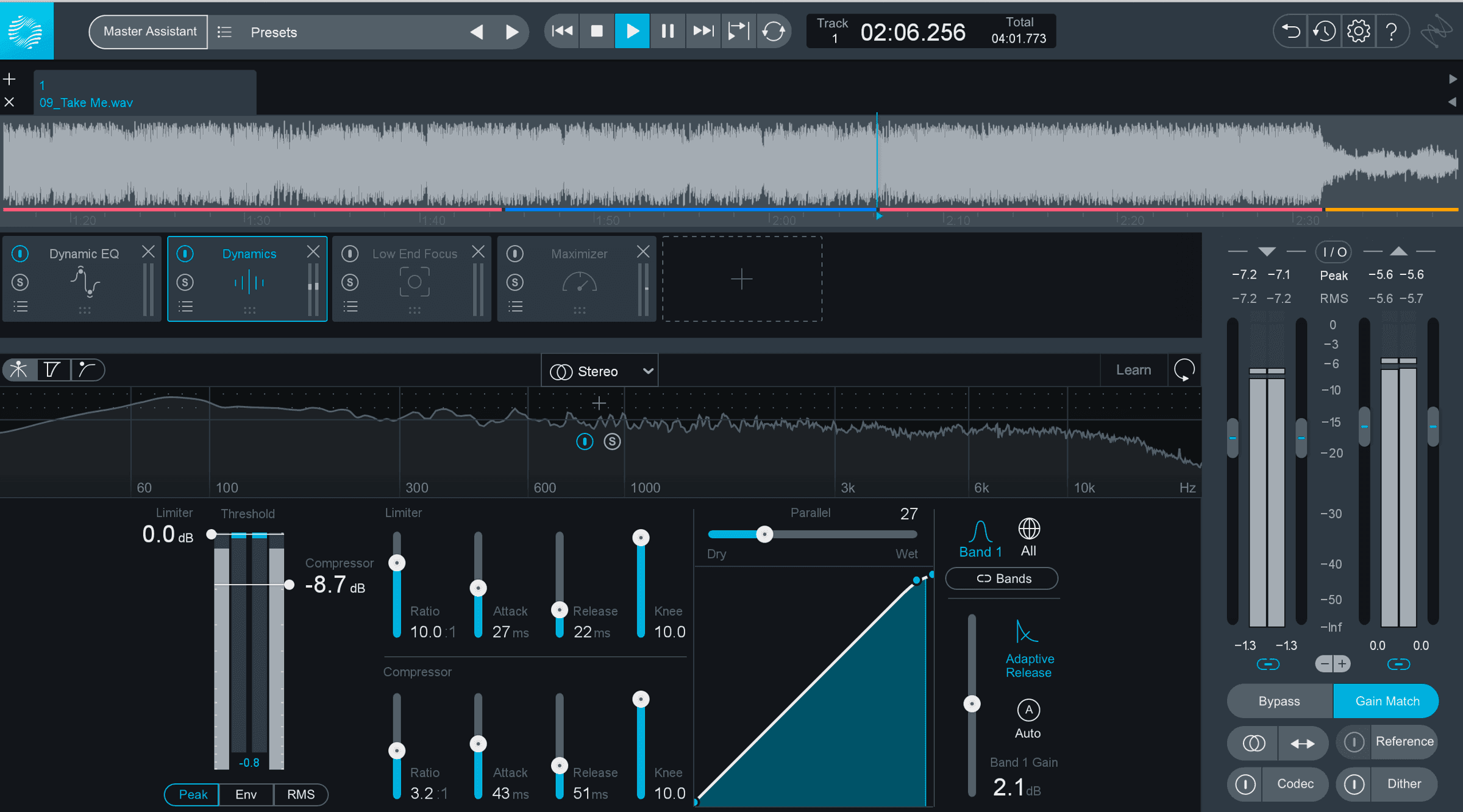This screenshot has width=1463, height=812.
Task: Select the crossover view icon
Action: [x=53, y=369]
